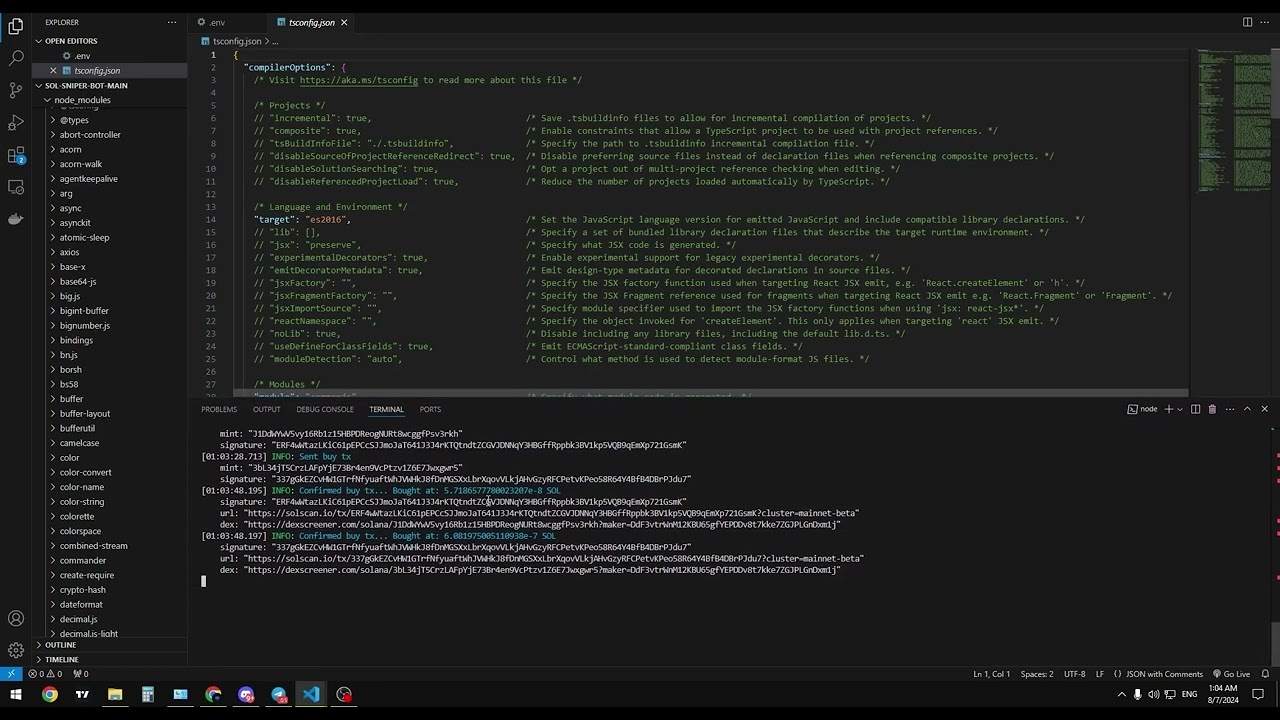1280x720 pixels.
Task: Open Chrome from the taskbar
Action: (x=49, y=695)
